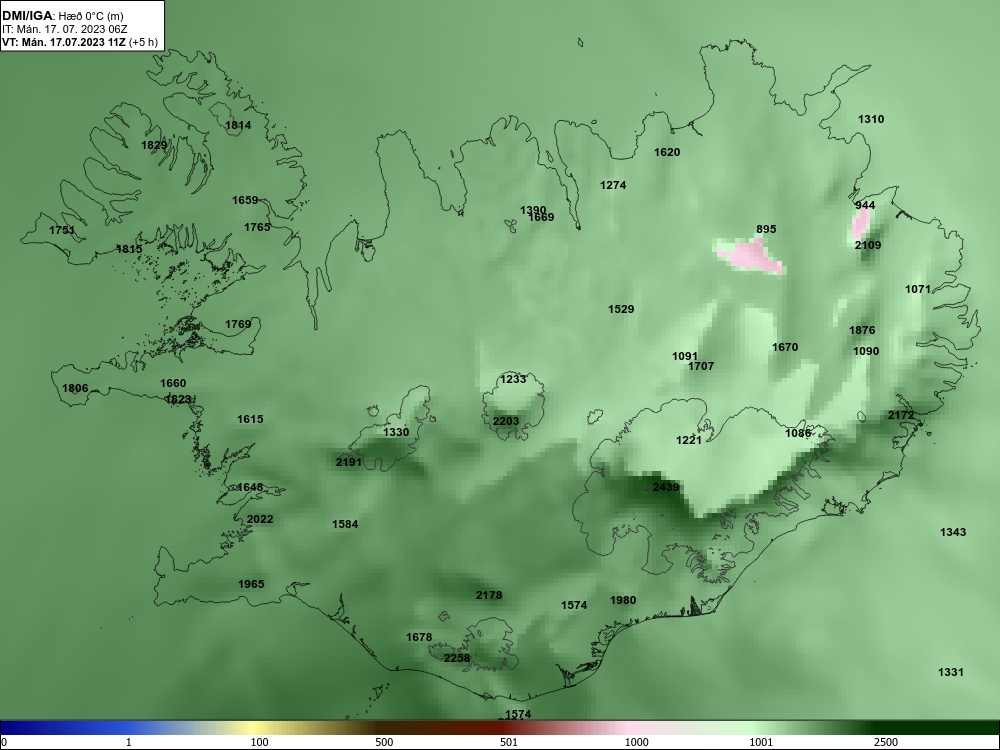Select the map value 1620
Image resolution: width=1000 pixels, height=750 pixels.
point(667,152)
